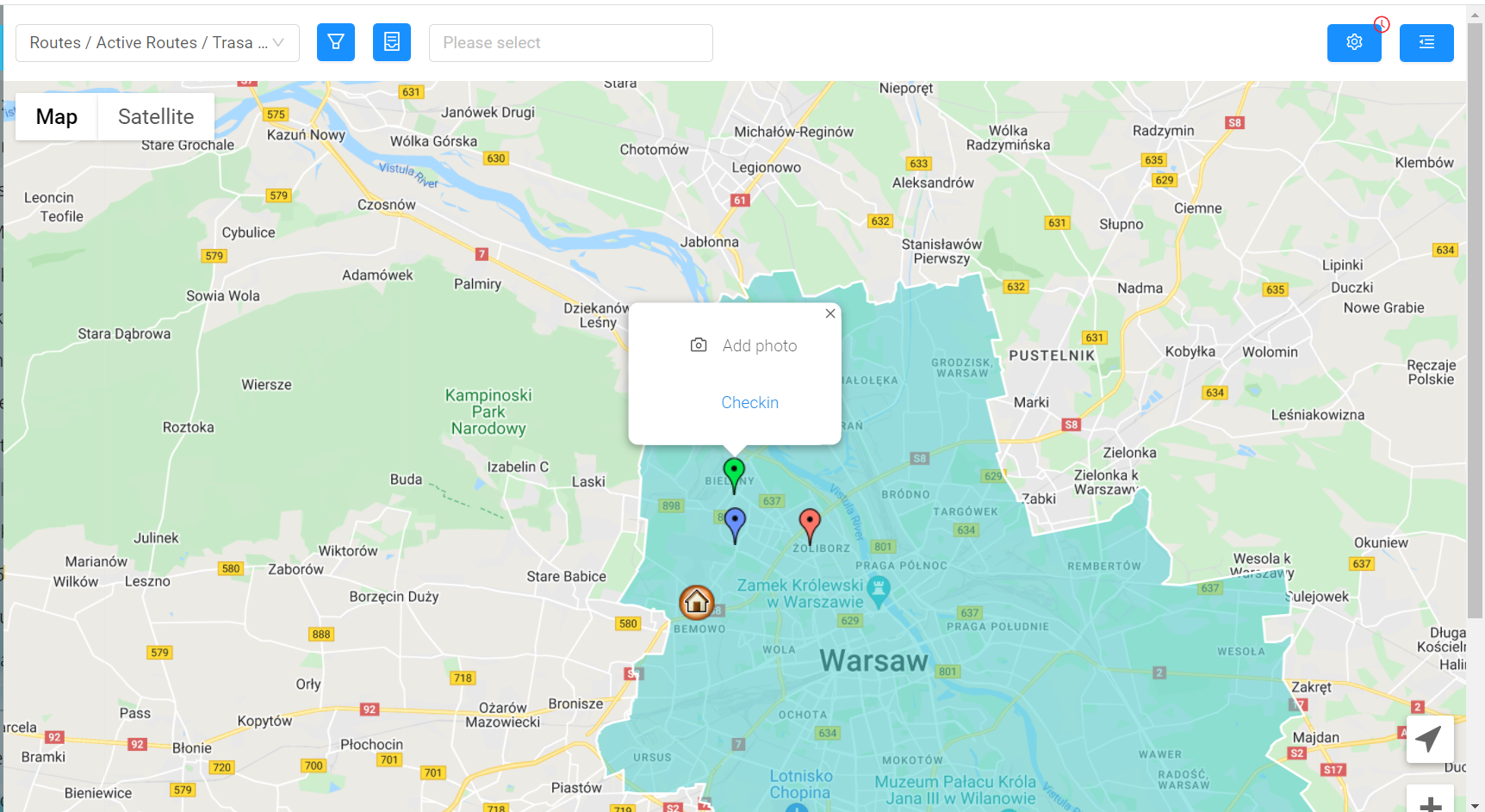Image resolution: width=1485 pixels, height=812 pixels.
Task: Close the marker info popup
Action: [x=830, y=313]
